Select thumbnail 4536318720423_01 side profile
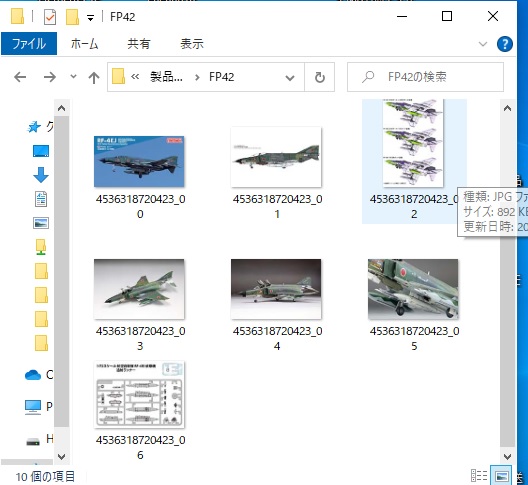 pos(276,157)
